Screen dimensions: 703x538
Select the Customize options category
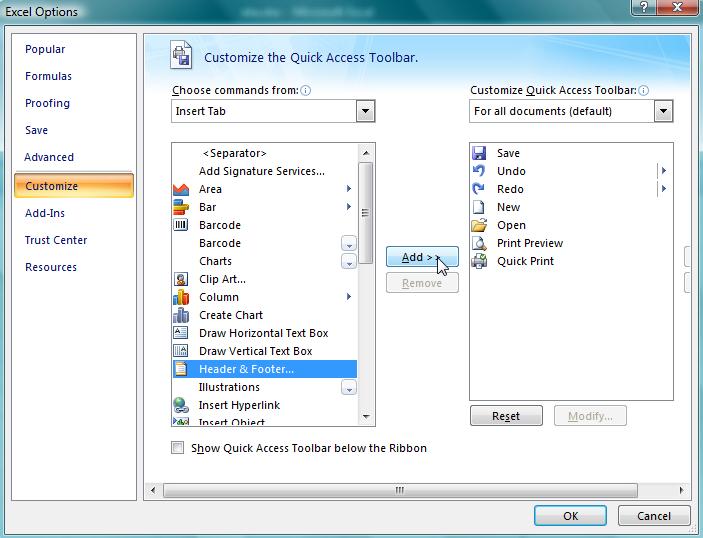[x=74, y=186]
